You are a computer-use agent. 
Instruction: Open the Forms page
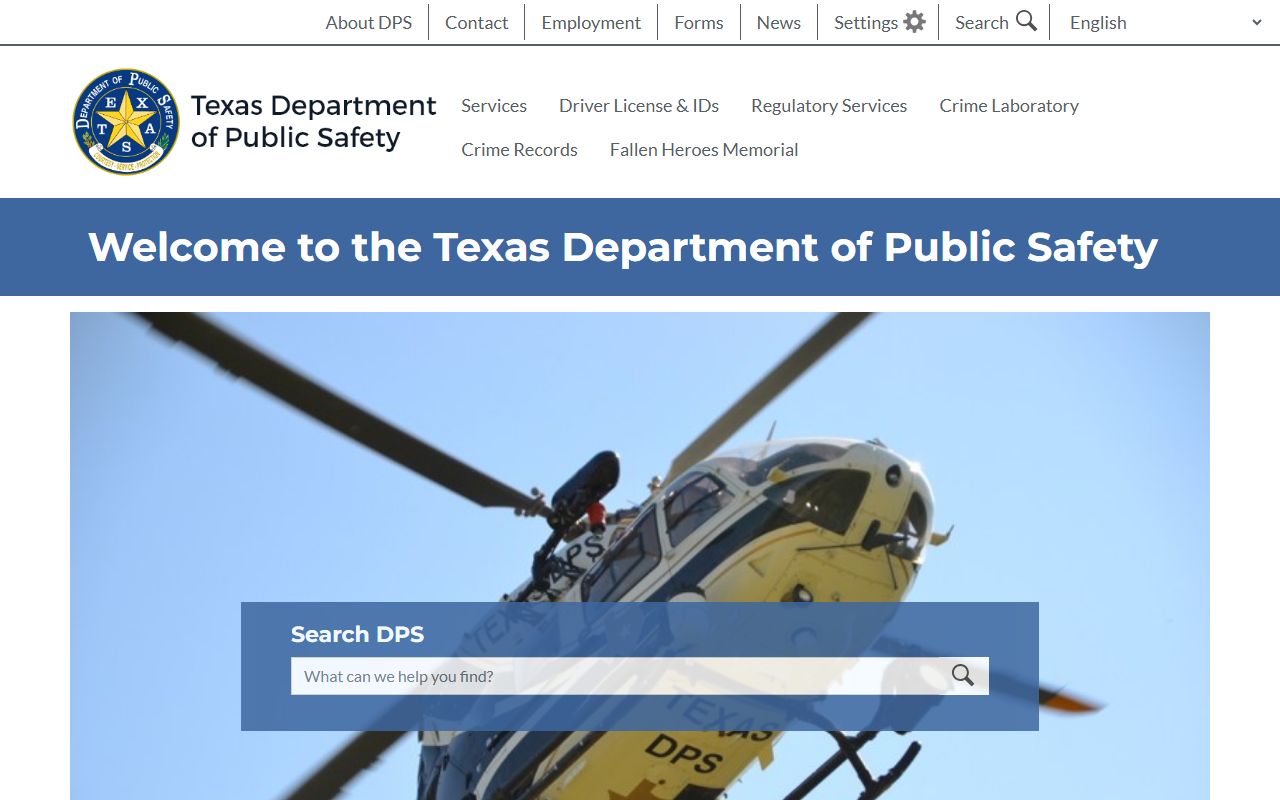point(699,22)
